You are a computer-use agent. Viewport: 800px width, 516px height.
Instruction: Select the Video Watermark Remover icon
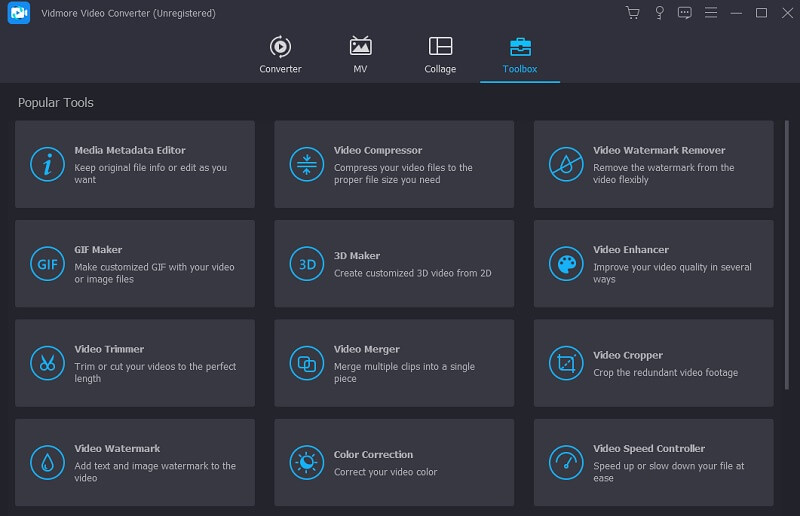(x=566, y=164)
